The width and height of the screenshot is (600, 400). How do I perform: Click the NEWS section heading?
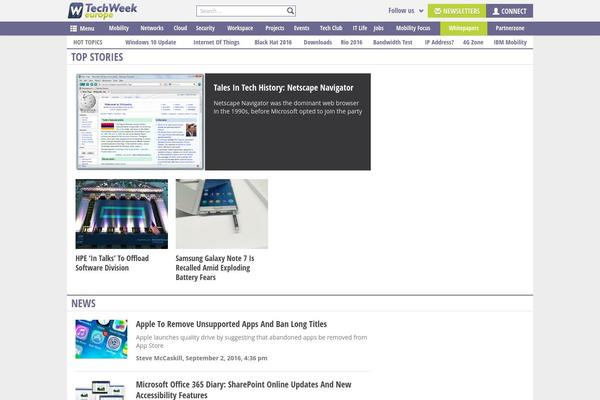click(83, 304)
